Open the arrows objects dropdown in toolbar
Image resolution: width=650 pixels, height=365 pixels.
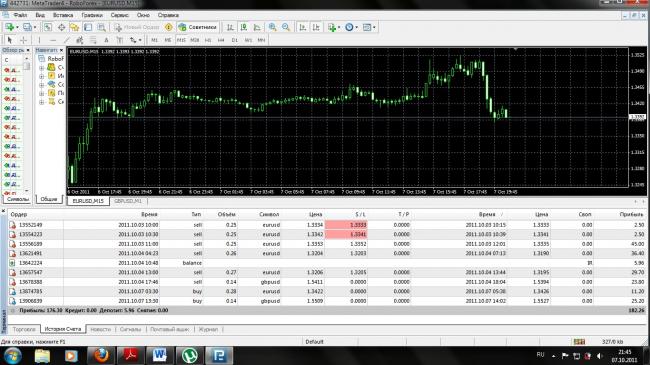coord(140,40)
